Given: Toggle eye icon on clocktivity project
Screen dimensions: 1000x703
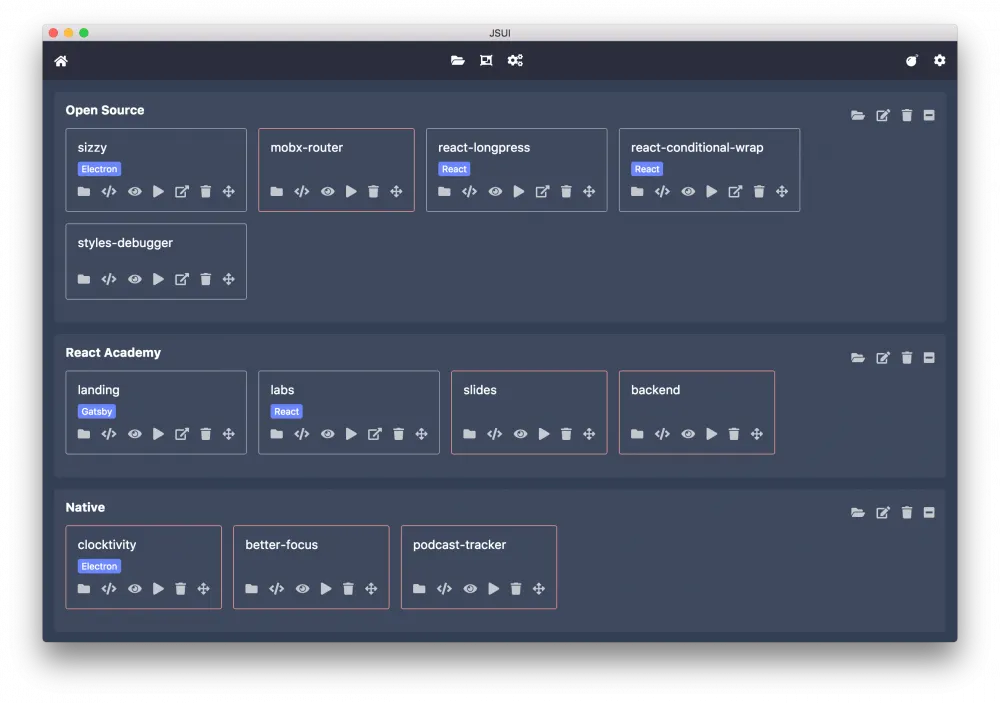Looking at the screenshot, I should (x=134, y=589).
